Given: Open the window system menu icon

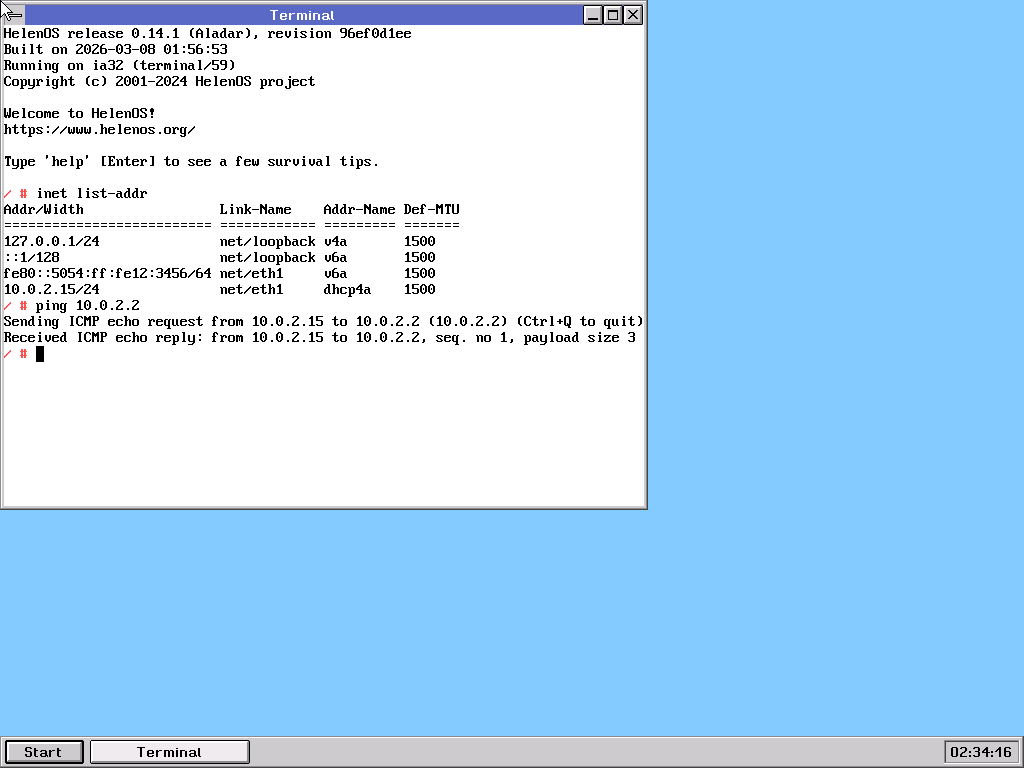Looking at the screenshot, I should [x=14, y=15].
